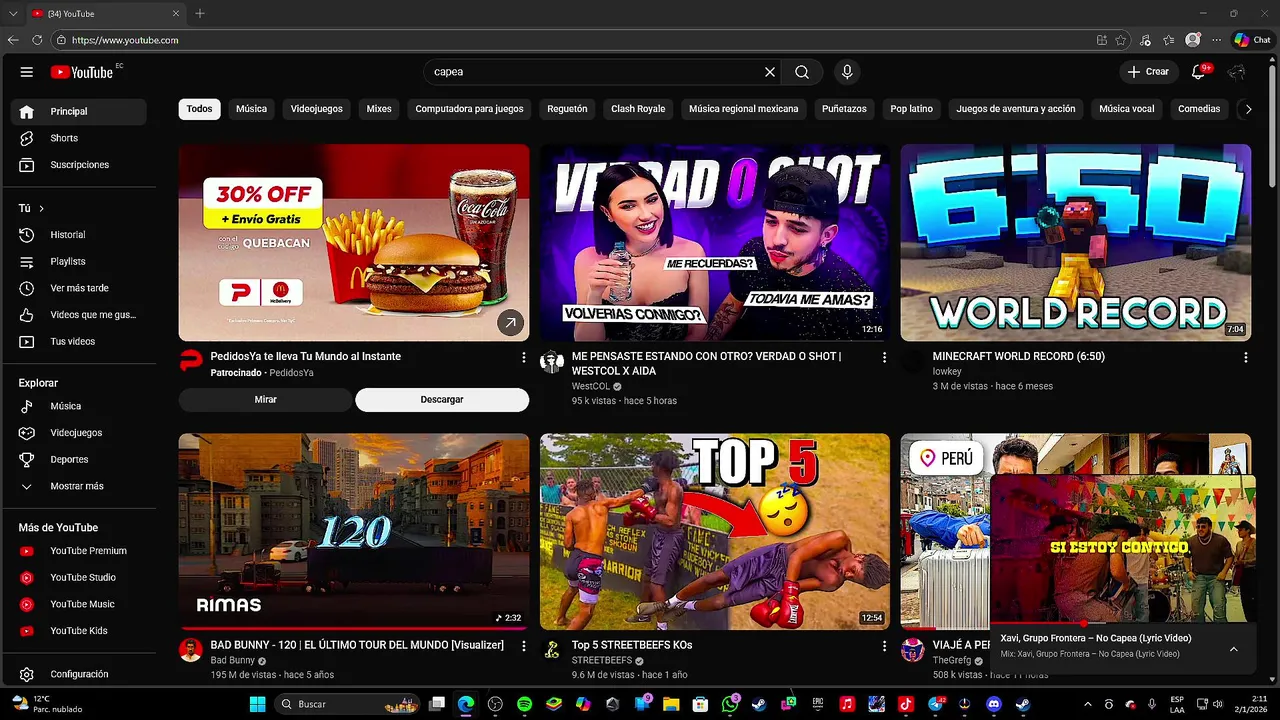Open YouTube Premium link
Image resolution: width=1280 pixels, height=720 pixels.
click(x=80, y=551)
